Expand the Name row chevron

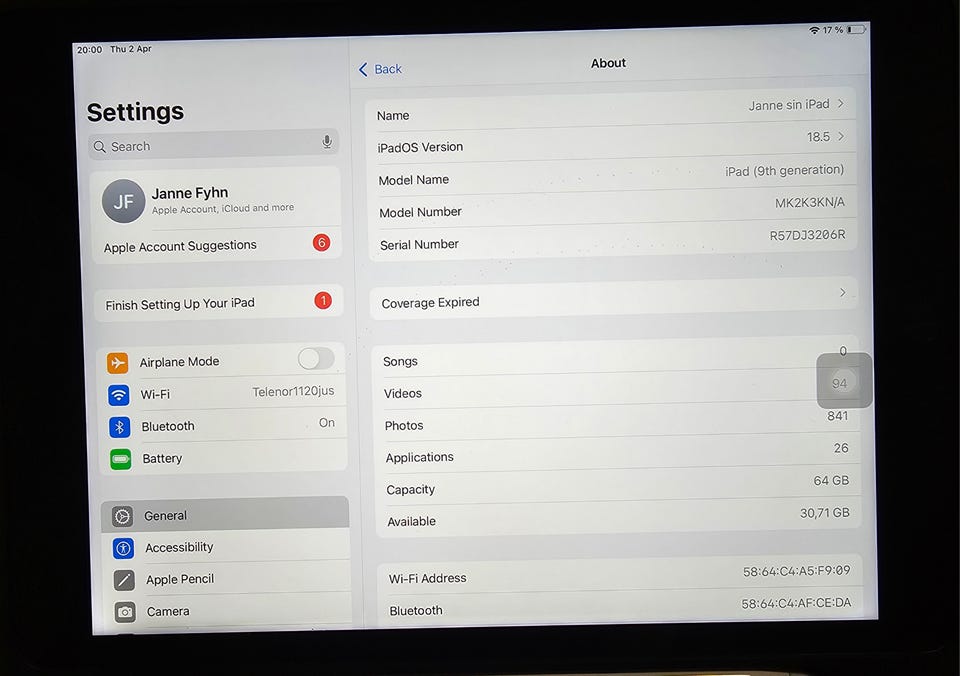[841, 103]
